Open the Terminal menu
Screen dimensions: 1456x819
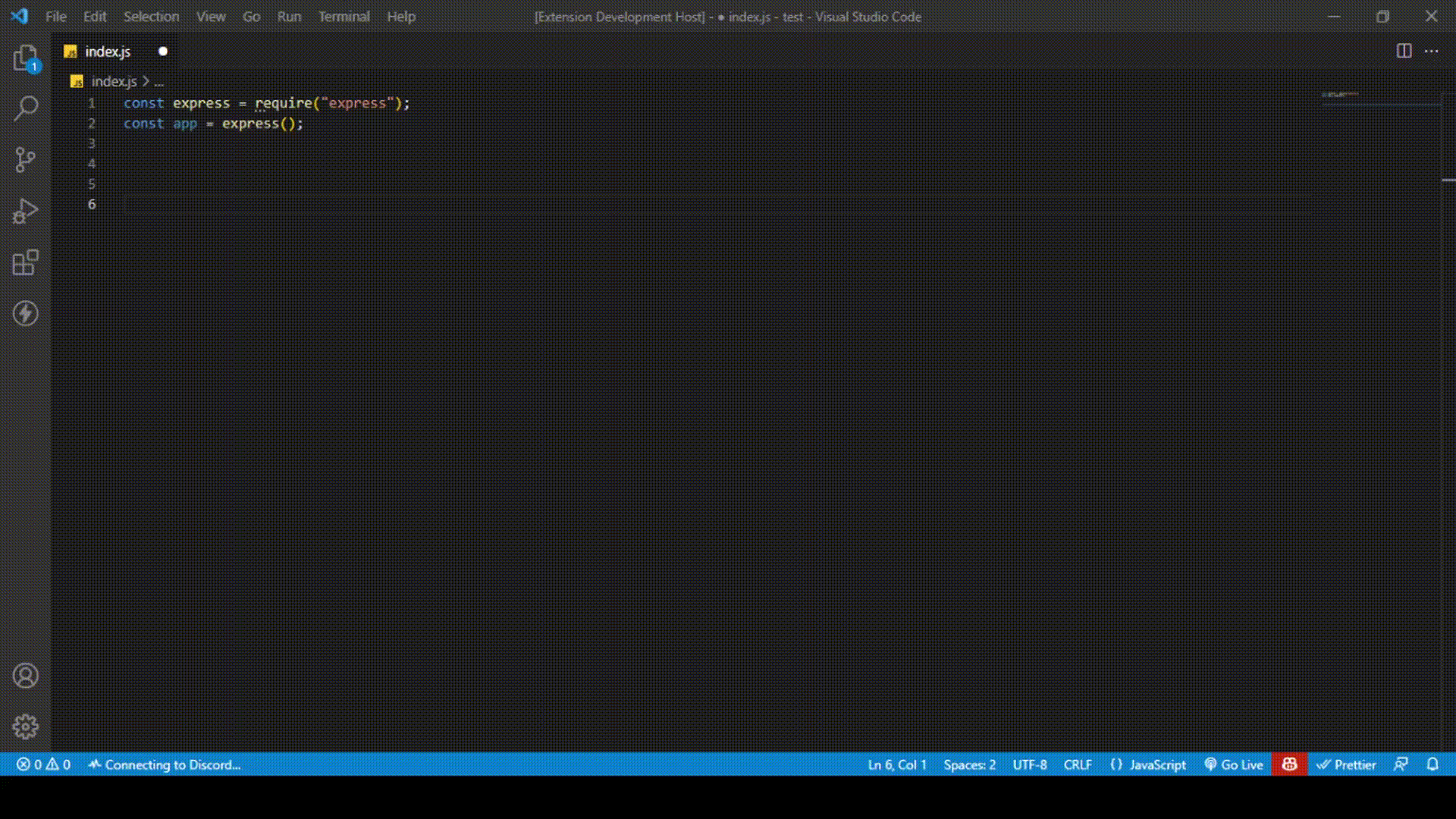tap(344, 17)
